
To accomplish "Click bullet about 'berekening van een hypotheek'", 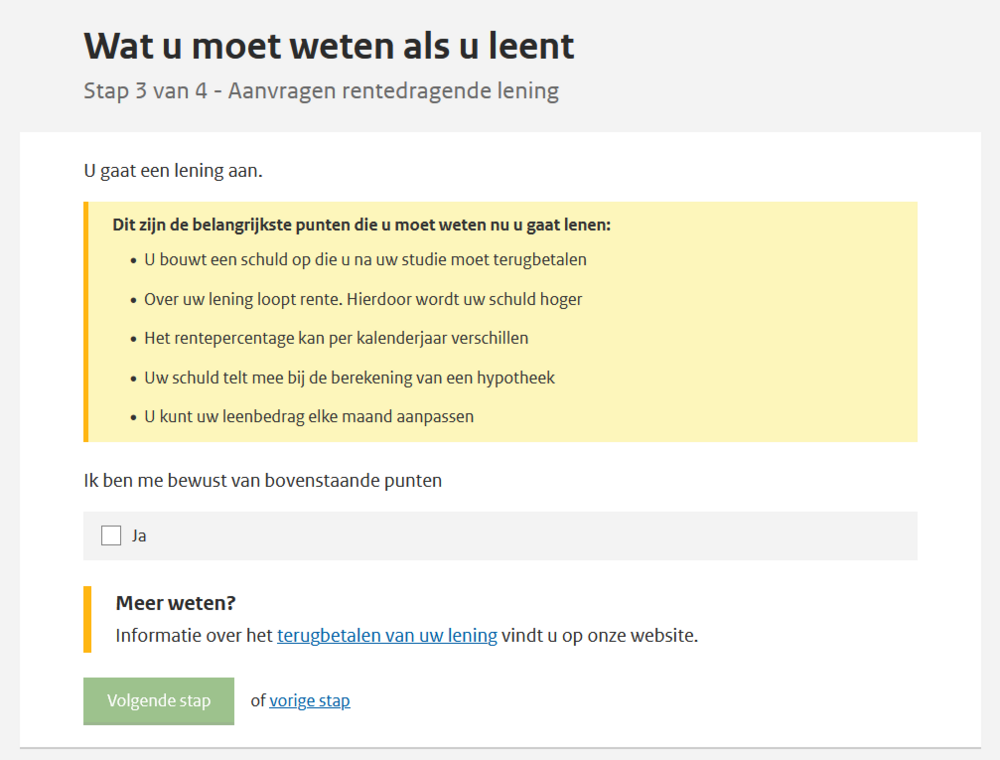I will tap(349, 378).
